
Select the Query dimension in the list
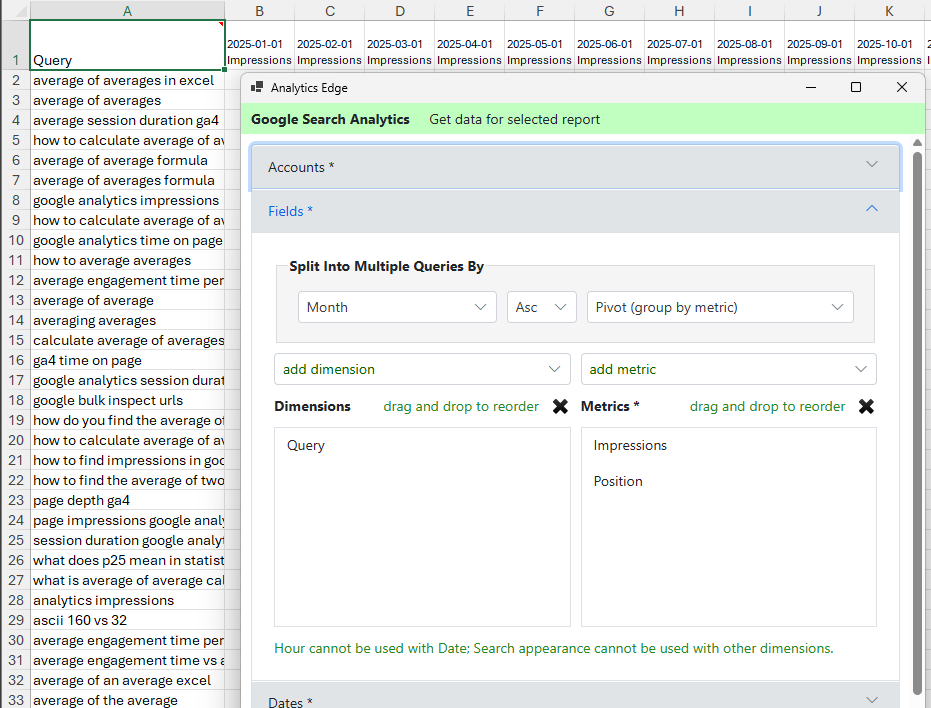coord(306,446)
